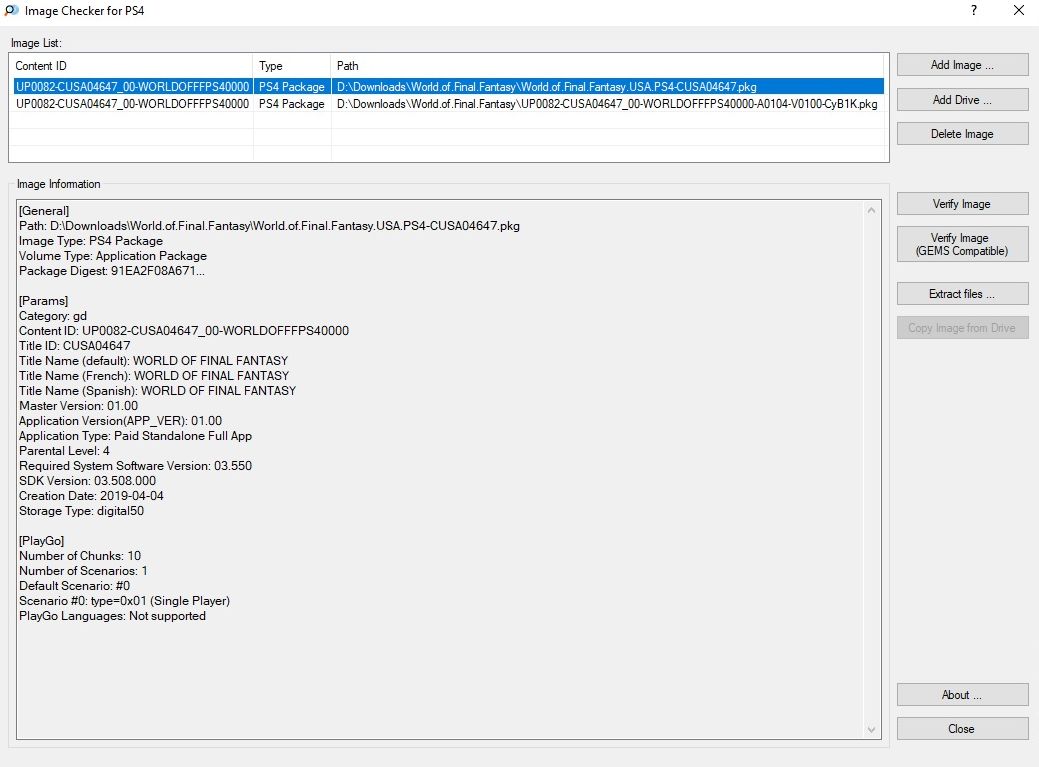Click Content ID cell in the second row
Image resolution: width=1039 pixels, height=767 pixels.
click(x=133, y=104)
